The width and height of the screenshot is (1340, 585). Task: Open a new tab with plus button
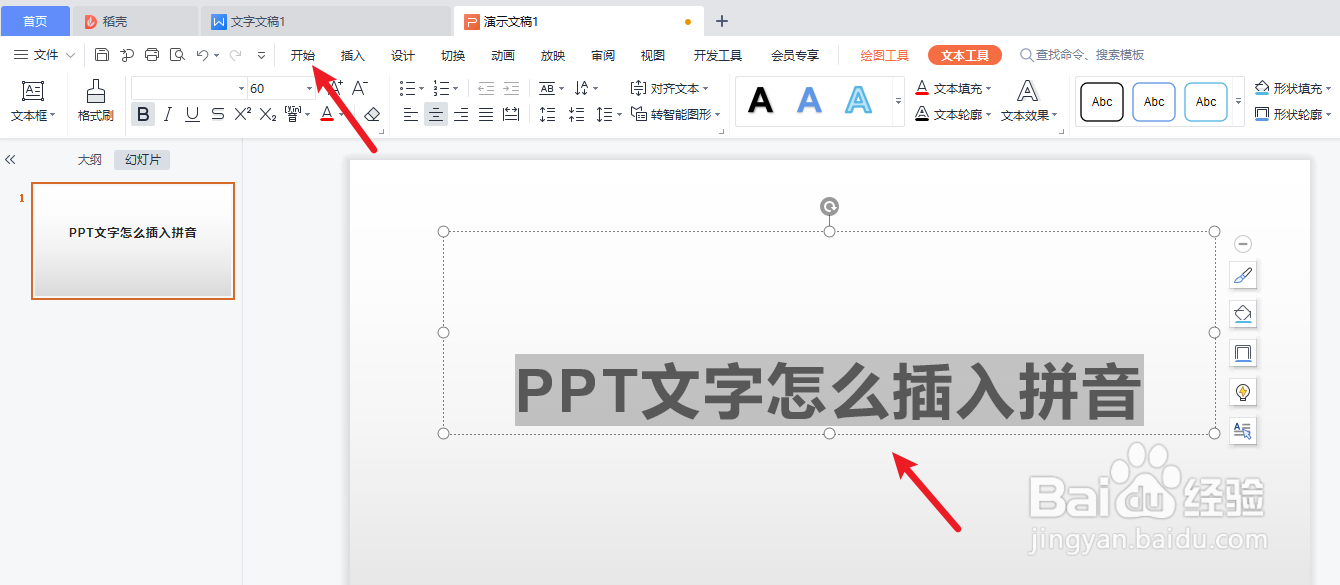point(722,21)
